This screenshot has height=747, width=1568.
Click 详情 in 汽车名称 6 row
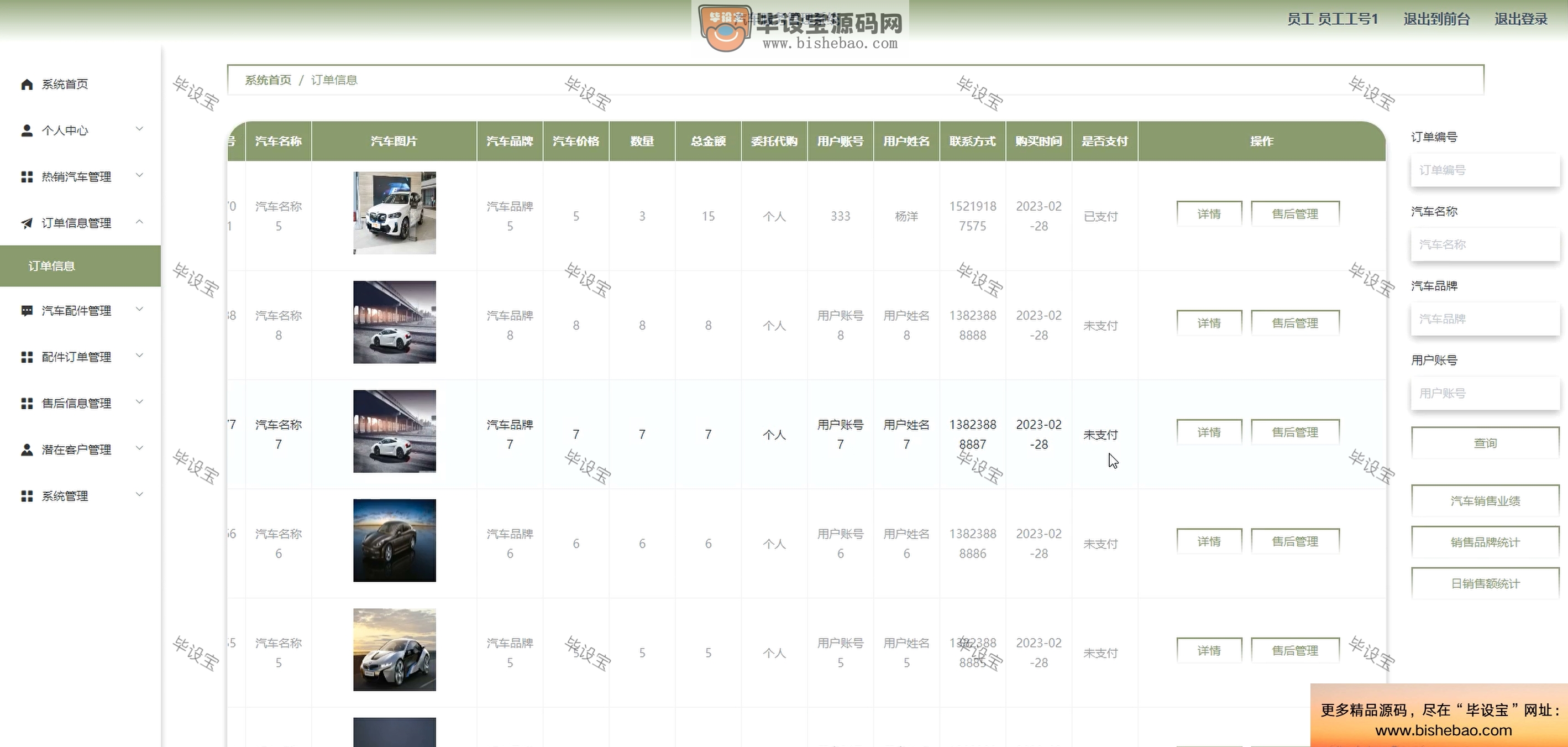pos(1209,541)
